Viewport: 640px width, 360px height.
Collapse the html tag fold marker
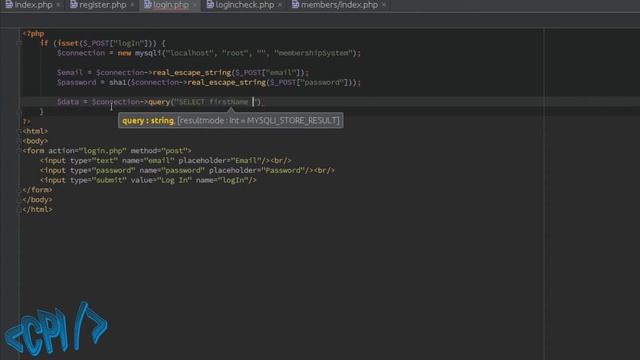[x=19, y=131]
